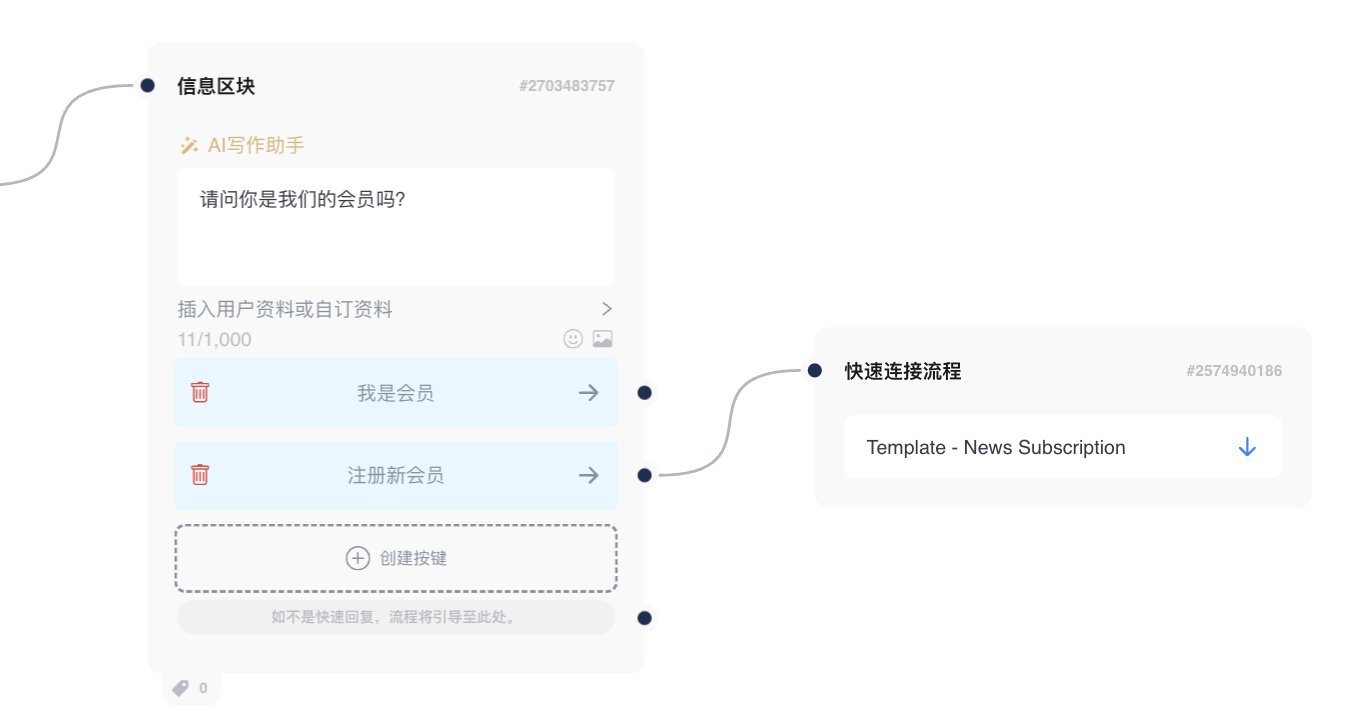
Task: Click the tag icon below the block
Action: pos(181,688)
